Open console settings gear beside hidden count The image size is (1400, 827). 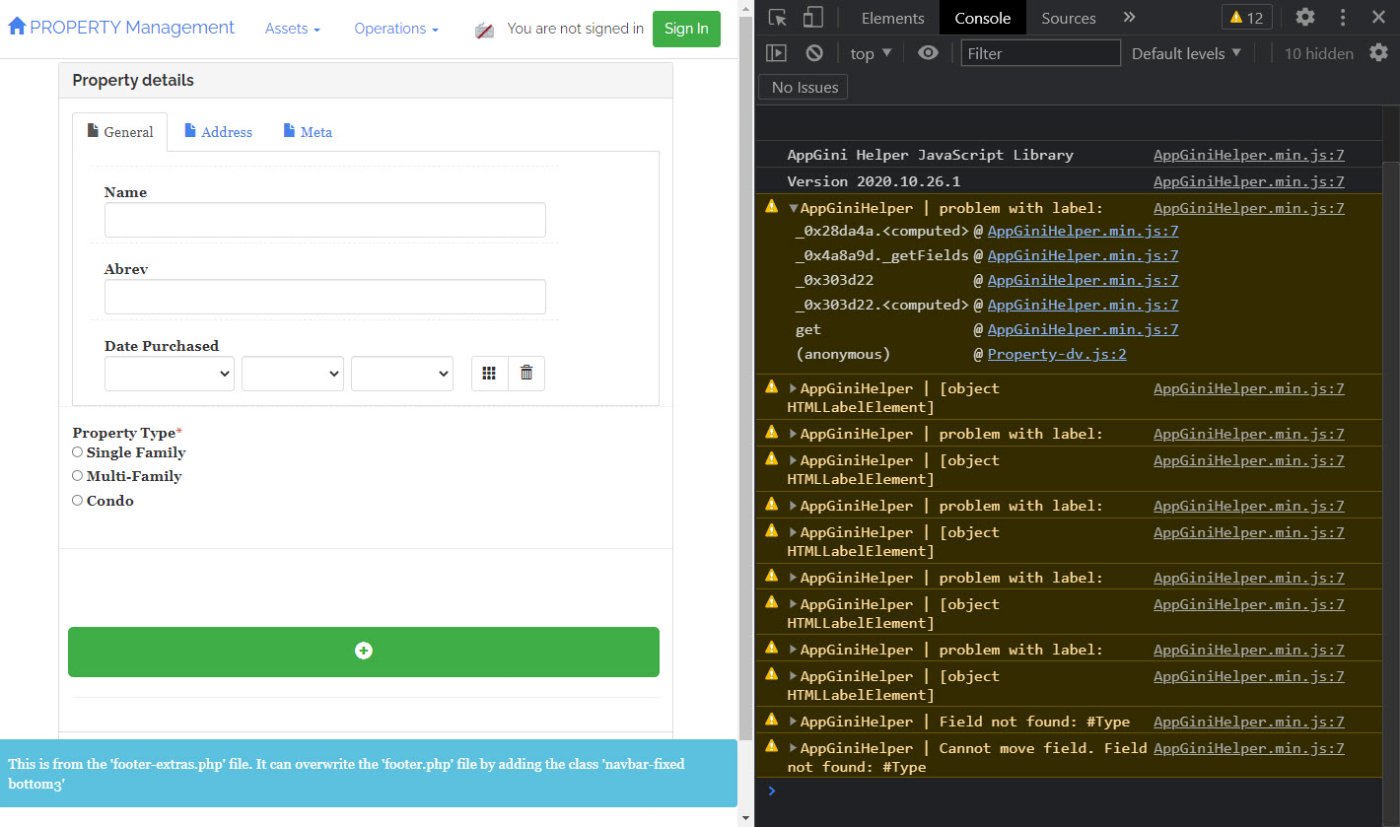[1379, 53]
